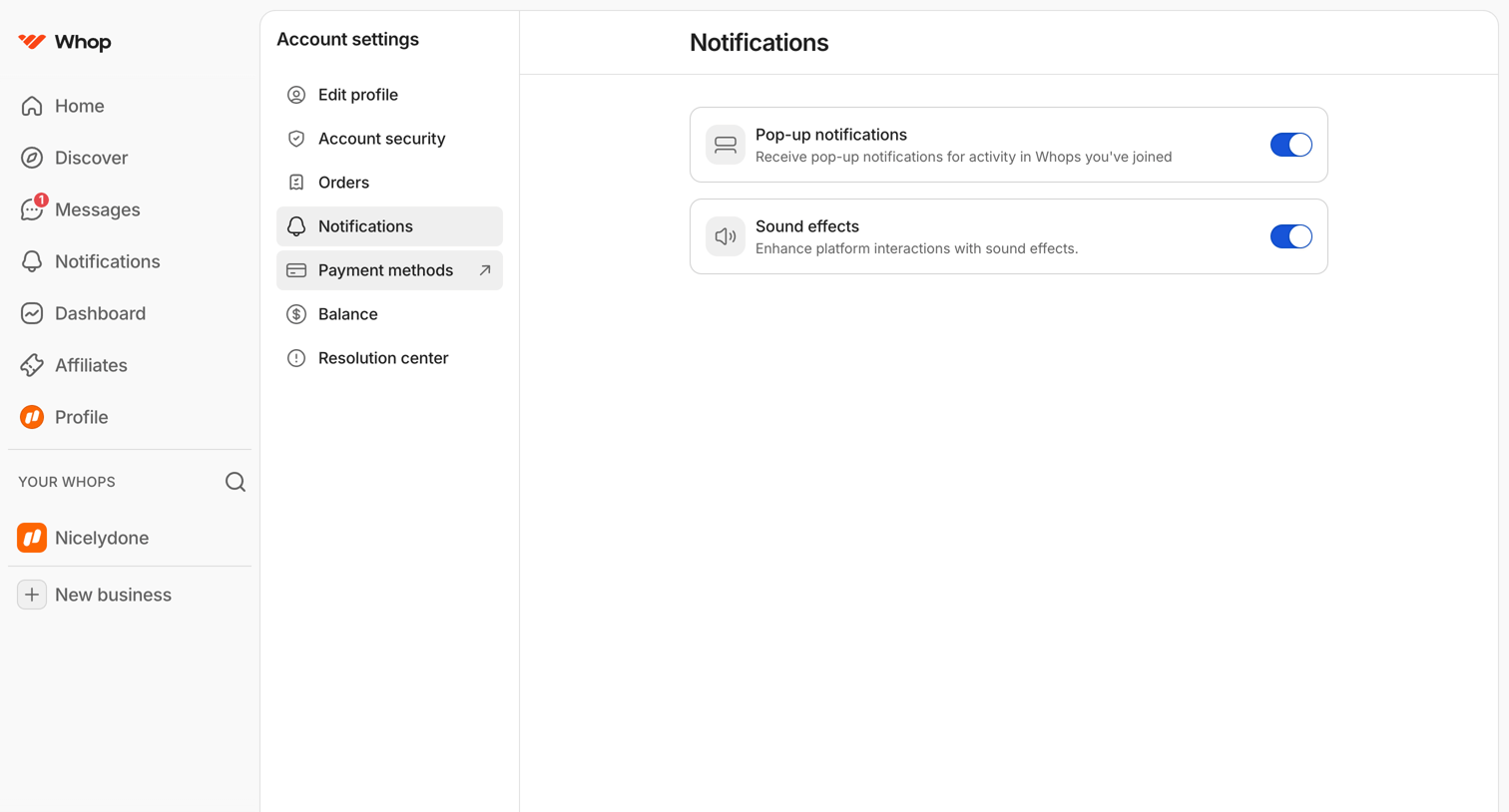
Task: Open Dashboard label in the sidebar
Action: (100, 313)
